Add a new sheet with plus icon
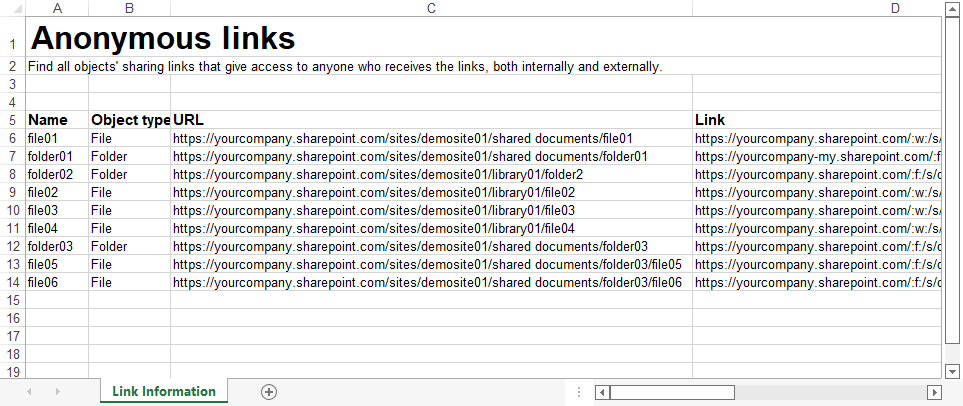The width and height of the screenshot is (963, 406). (x=268, y=392)
